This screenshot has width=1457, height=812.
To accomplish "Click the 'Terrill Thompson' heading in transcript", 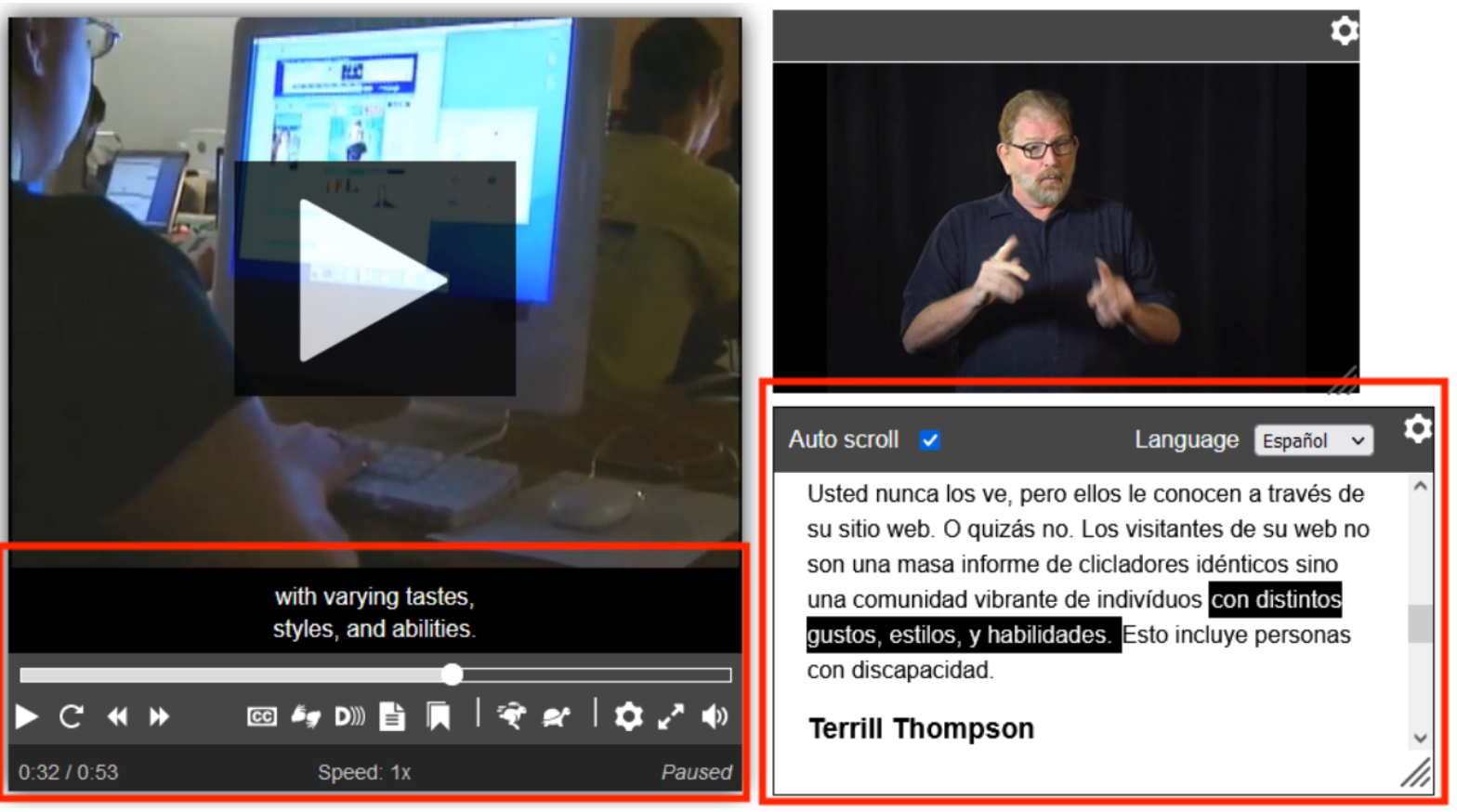I will pyautogui.click(x=921, y=729).
